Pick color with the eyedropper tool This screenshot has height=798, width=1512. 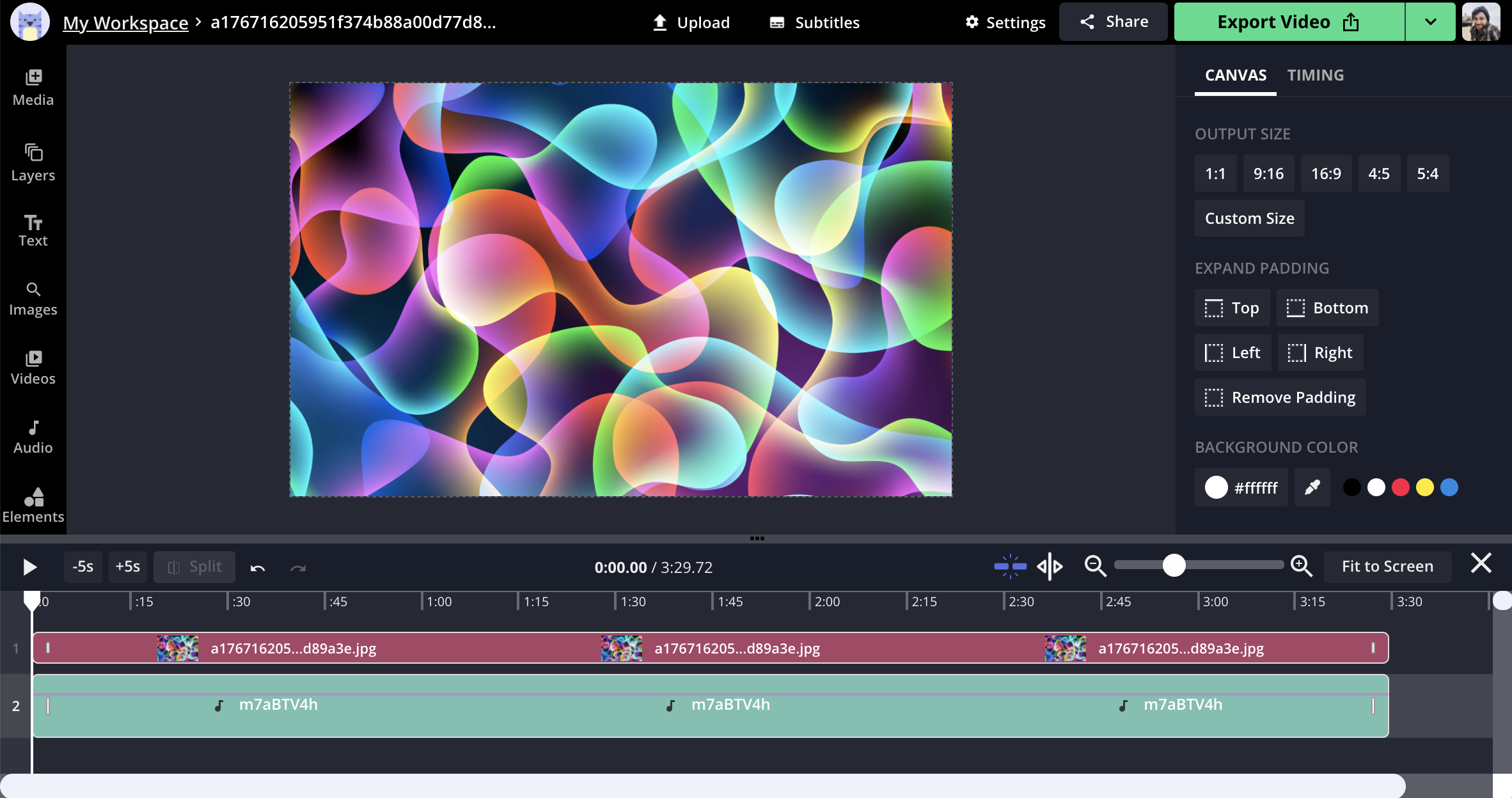pos(1312,488)
